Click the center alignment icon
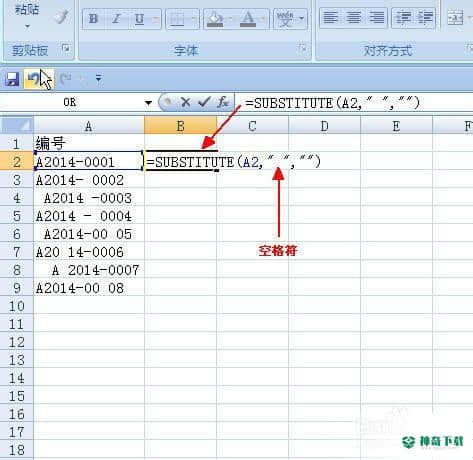473x460 pixels. 354,18
